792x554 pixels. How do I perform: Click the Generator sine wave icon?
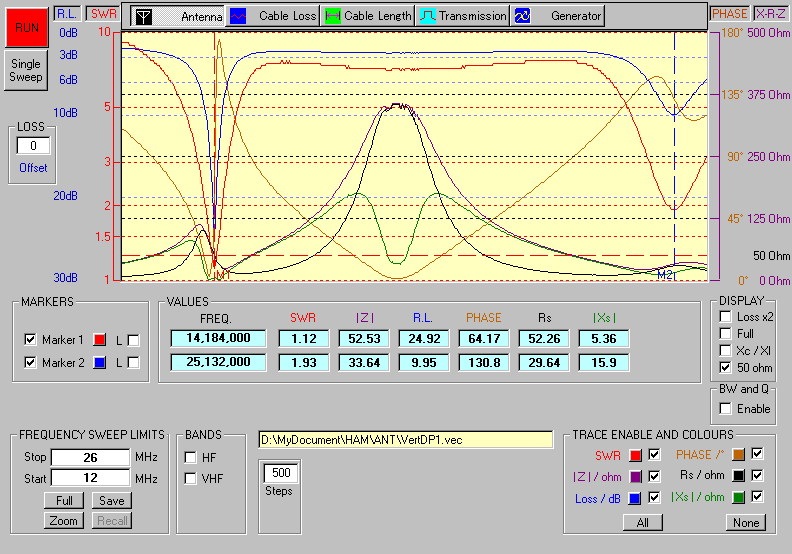pyautogui.click(x=522, y=16)
